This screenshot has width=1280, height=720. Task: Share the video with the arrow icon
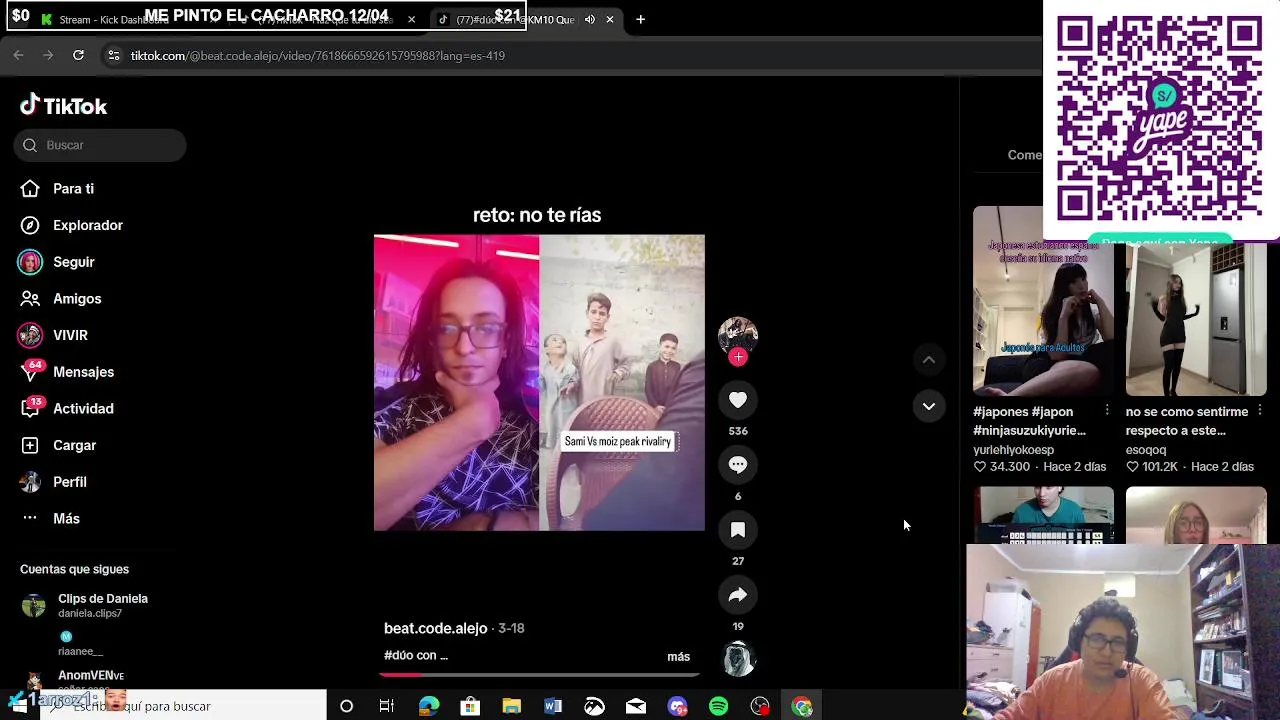[738, 595]
